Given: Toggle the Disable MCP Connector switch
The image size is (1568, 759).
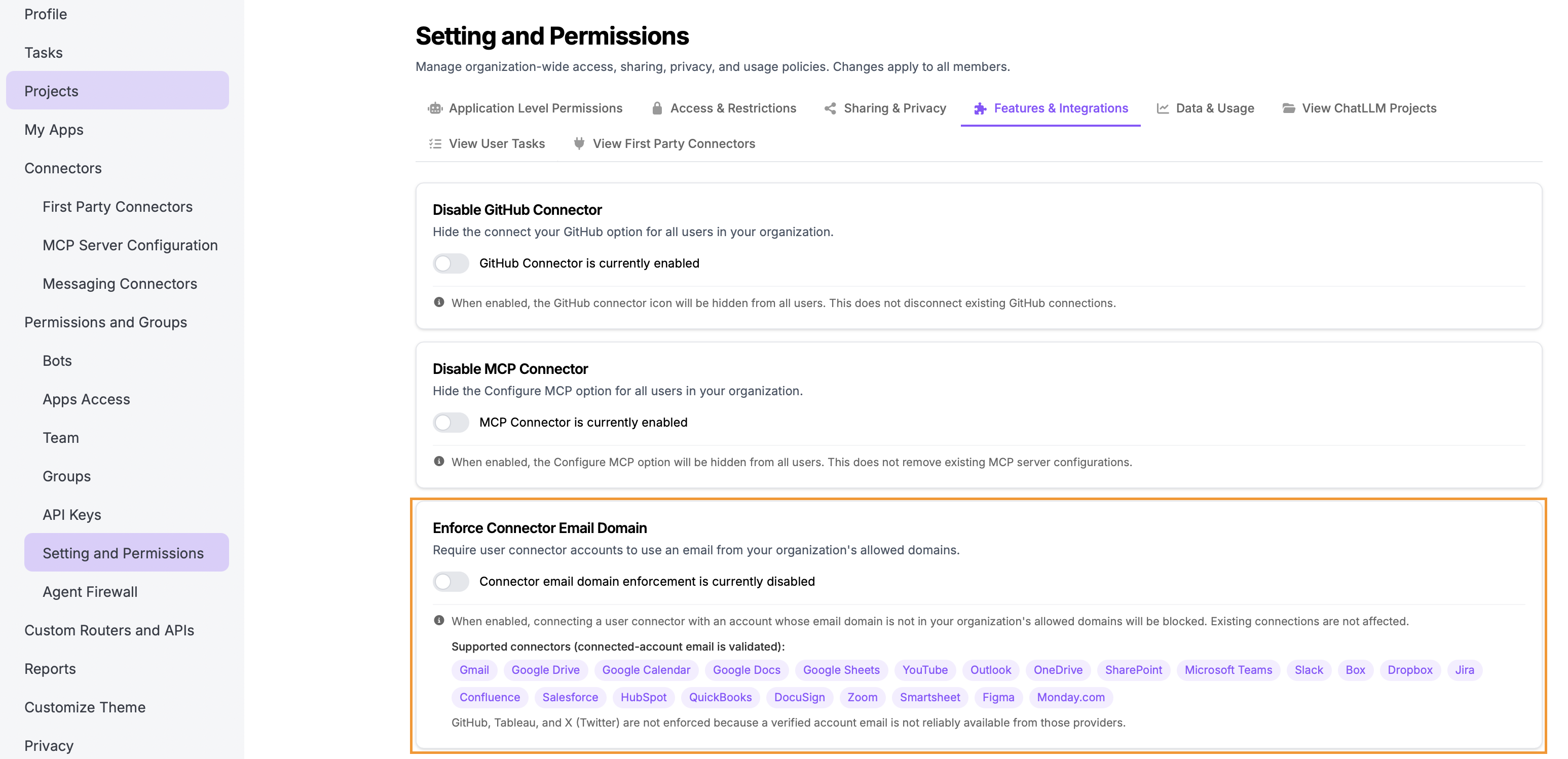Looking at the screenshot, I should coord(451,423).
